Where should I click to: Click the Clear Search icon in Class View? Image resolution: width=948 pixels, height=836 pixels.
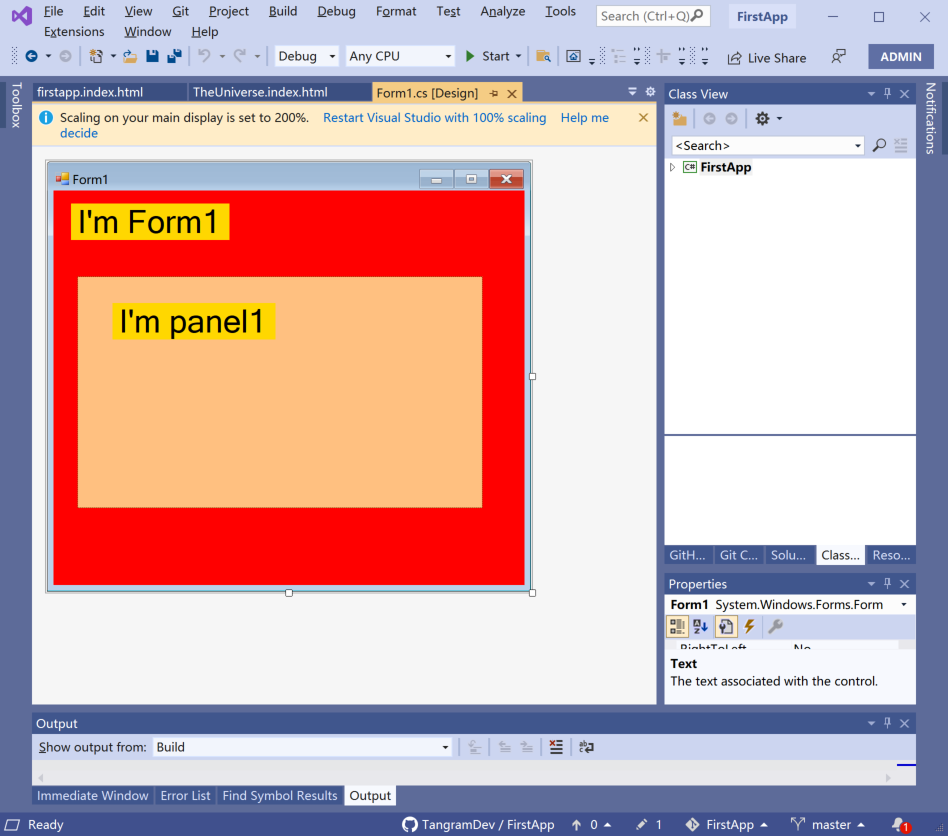[901, 145]
